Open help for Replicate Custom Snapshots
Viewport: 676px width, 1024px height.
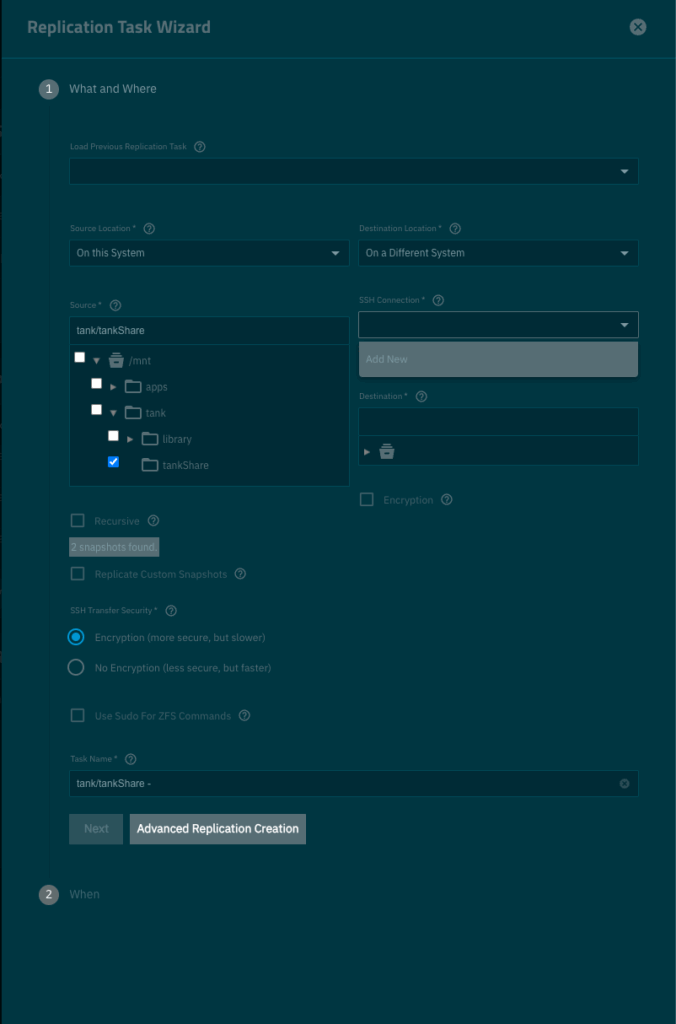coord(240,574)
